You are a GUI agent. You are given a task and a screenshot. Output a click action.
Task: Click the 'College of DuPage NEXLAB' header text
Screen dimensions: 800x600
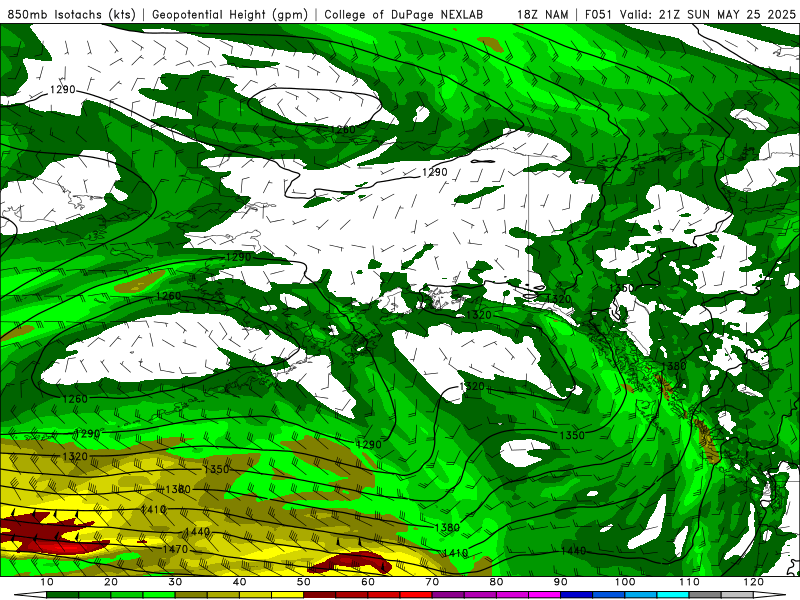(403, 14)
